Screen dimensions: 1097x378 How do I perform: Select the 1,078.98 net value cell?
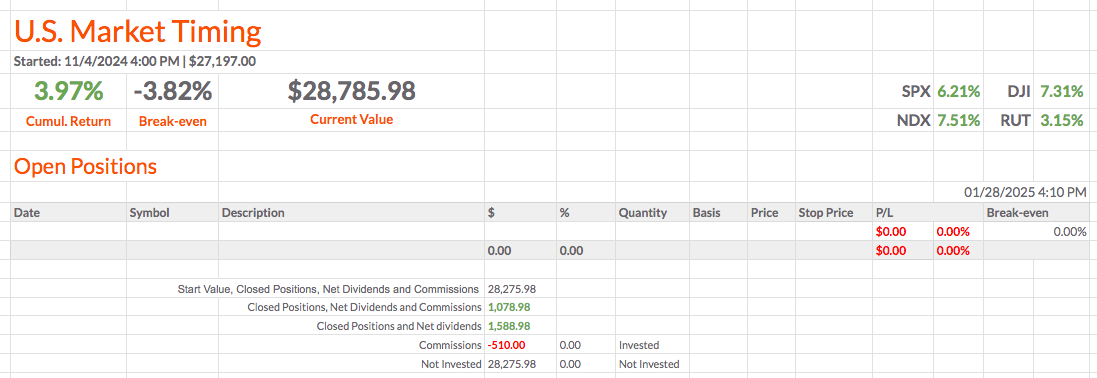(509, 307)
